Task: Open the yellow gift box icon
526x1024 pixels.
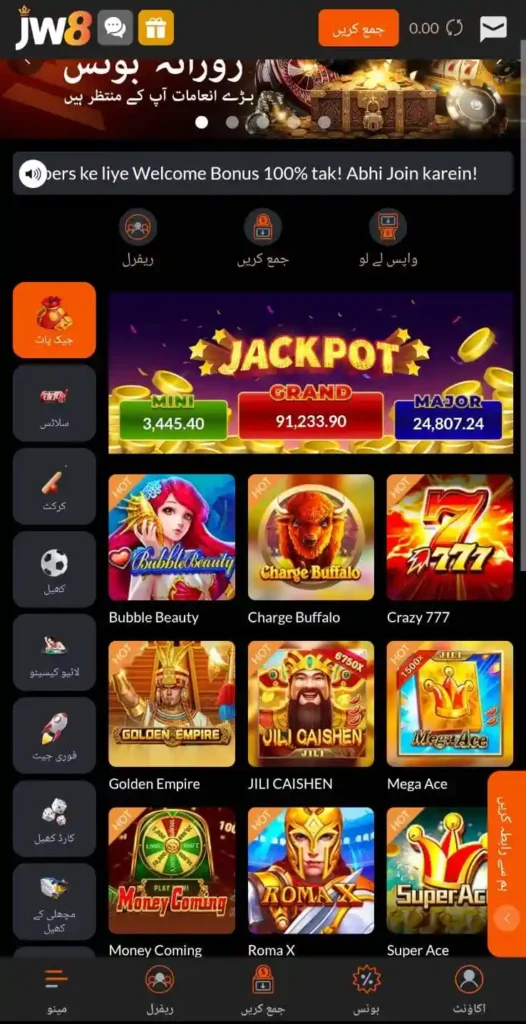Action: pos(156,28)
